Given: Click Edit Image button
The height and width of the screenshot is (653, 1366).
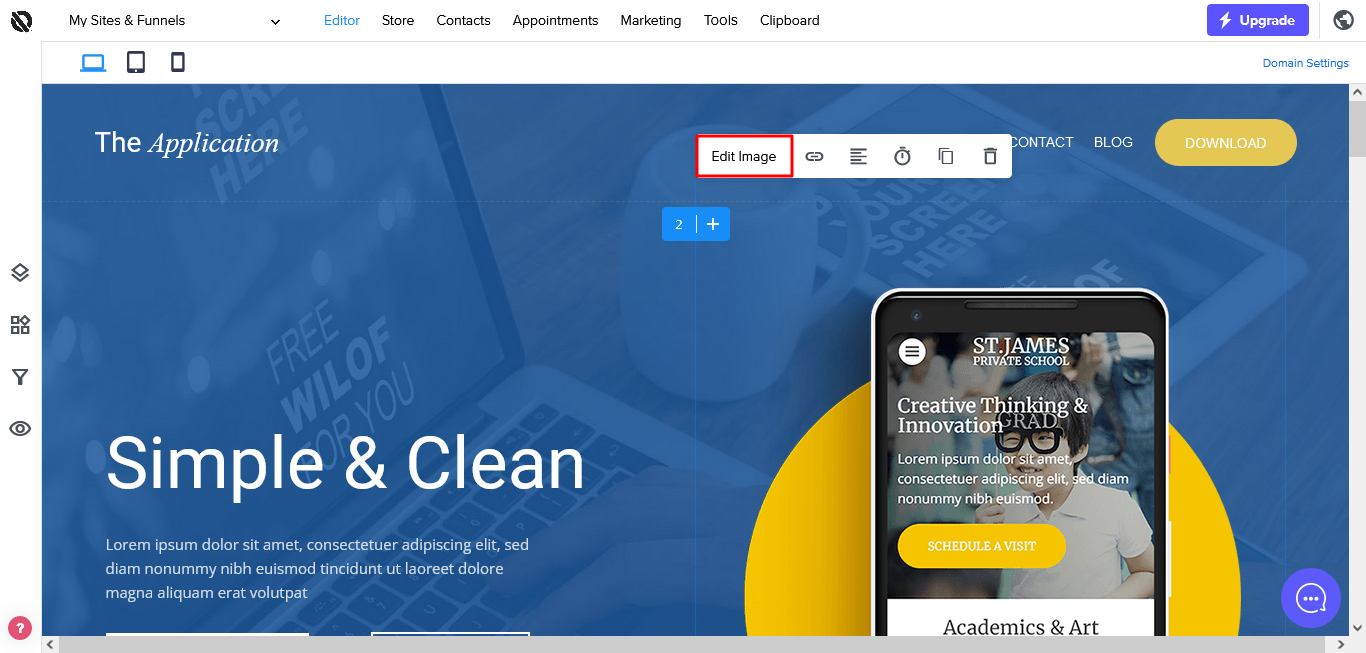Looking at the screenshot, I should pos(744,156).
